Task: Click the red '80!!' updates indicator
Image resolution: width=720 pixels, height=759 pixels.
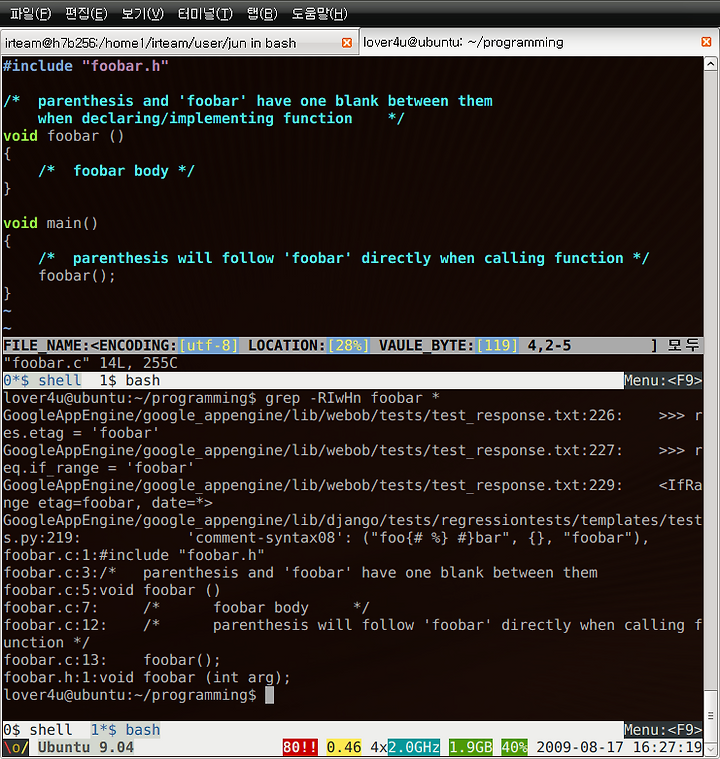Action: point(301,747)
